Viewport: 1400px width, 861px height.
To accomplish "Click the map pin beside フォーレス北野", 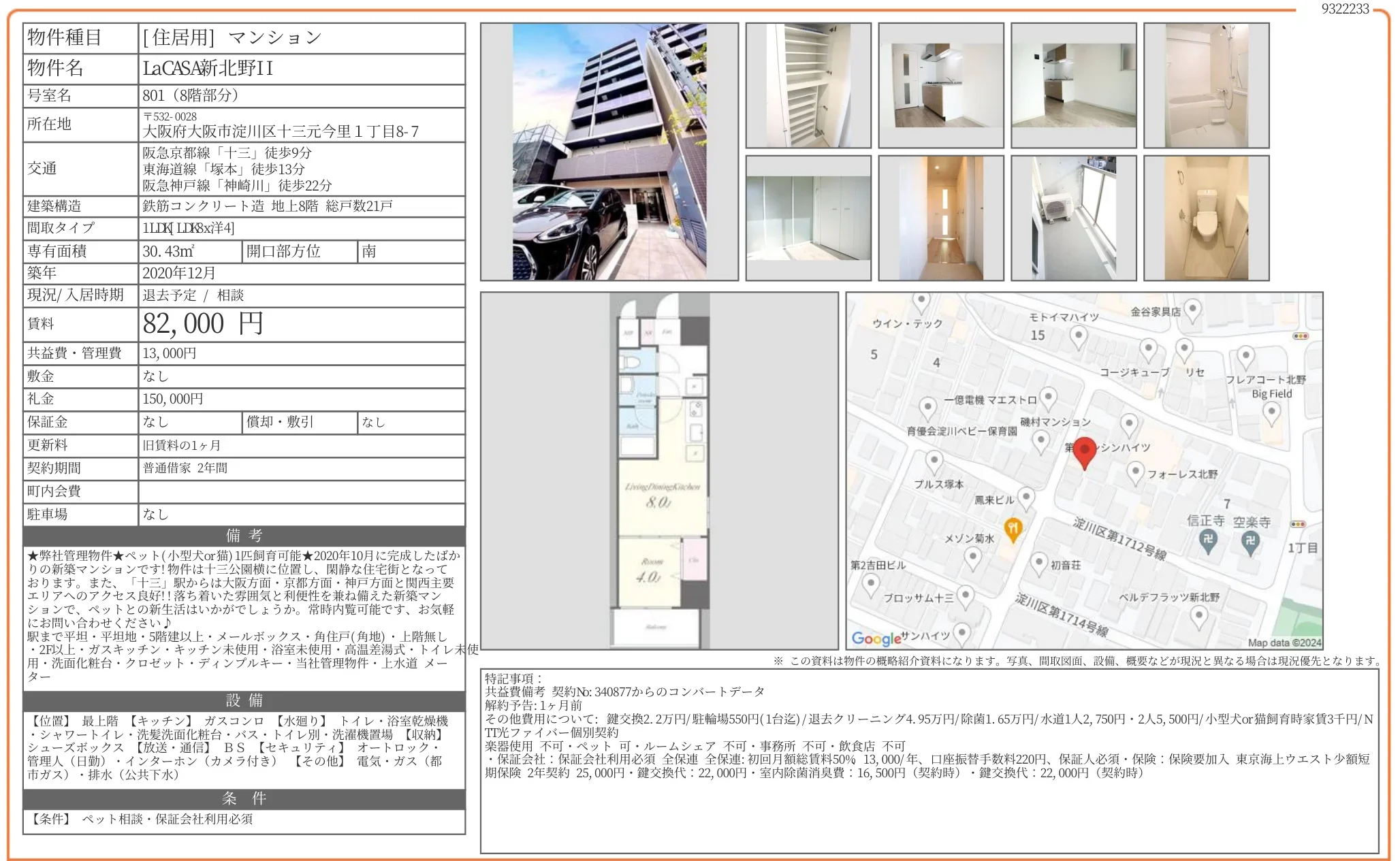I will [1134, 471].
